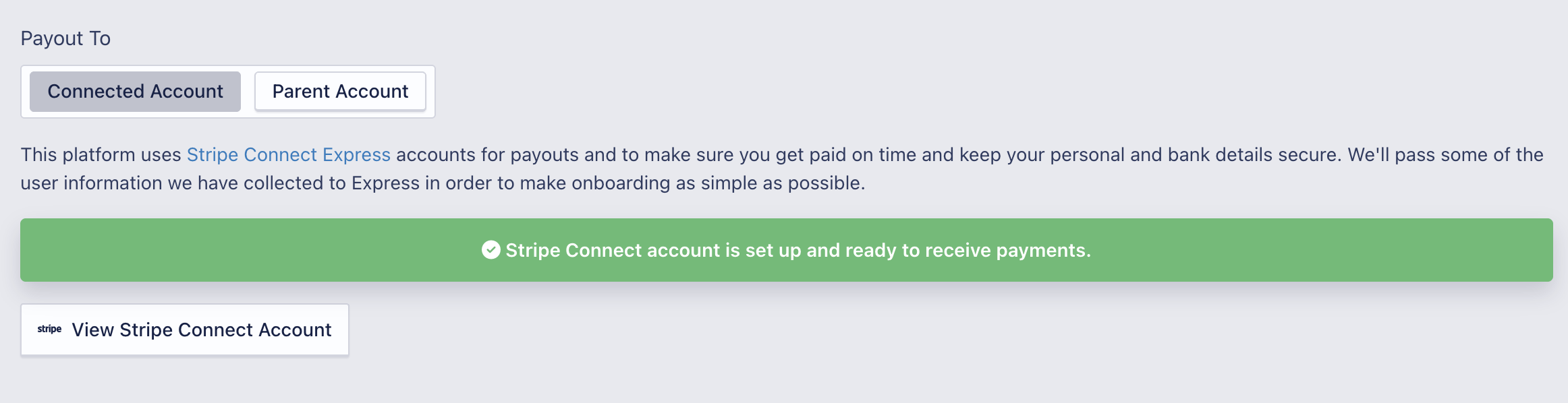
Task: Switch payout to Parent Account
Action: coord(340,92)
